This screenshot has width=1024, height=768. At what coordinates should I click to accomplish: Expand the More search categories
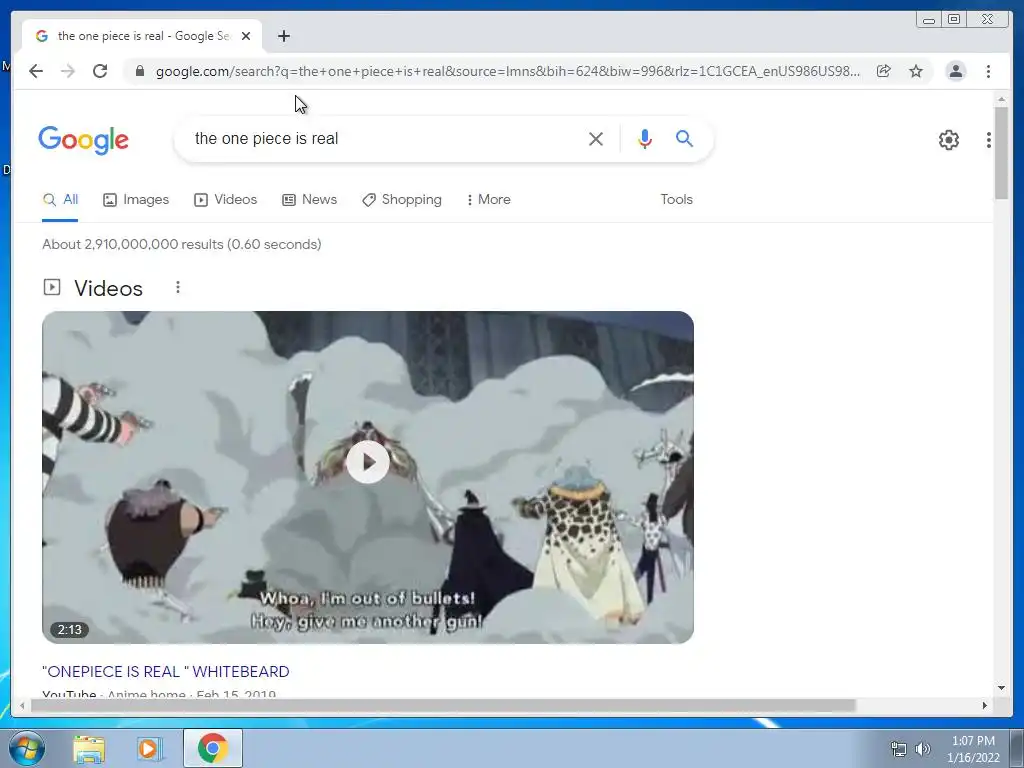(x=488, y=200)
